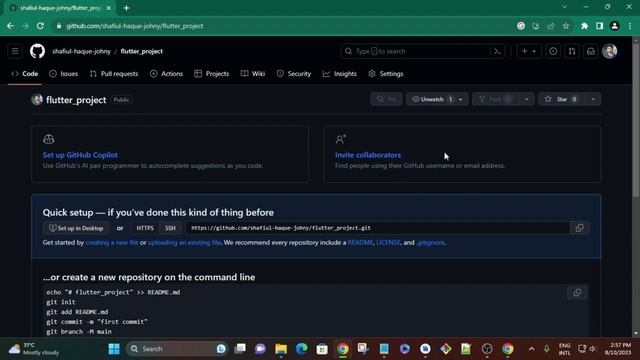Launch Microsoft Edge from taskbar

[x=301, y=349]
